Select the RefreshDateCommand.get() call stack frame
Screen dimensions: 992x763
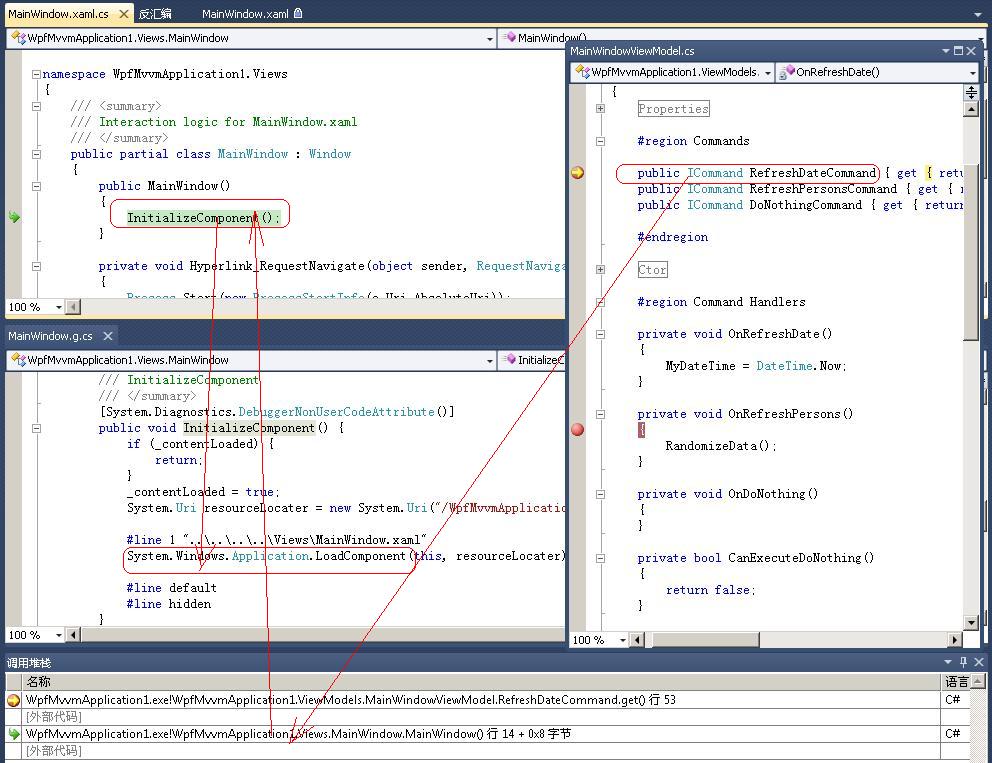350,700
